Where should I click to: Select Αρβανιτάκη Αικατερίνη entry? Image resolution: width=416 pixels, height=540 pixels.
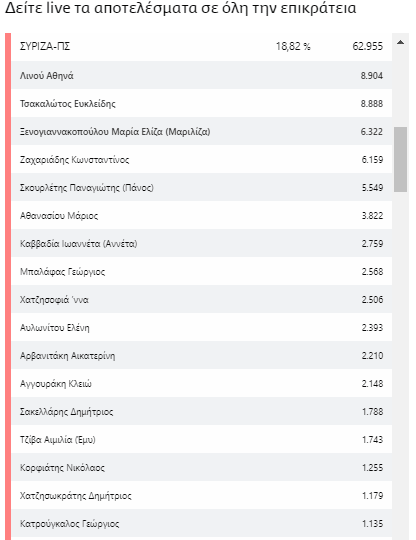tap(202, 355)
